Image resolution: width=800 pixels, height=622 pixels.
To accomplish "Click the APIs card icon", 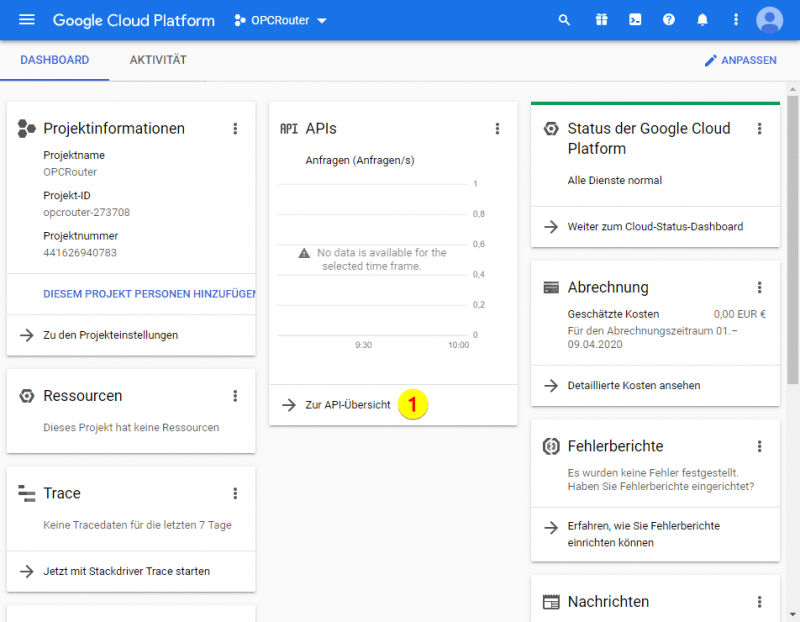I will tap(287, 127).
